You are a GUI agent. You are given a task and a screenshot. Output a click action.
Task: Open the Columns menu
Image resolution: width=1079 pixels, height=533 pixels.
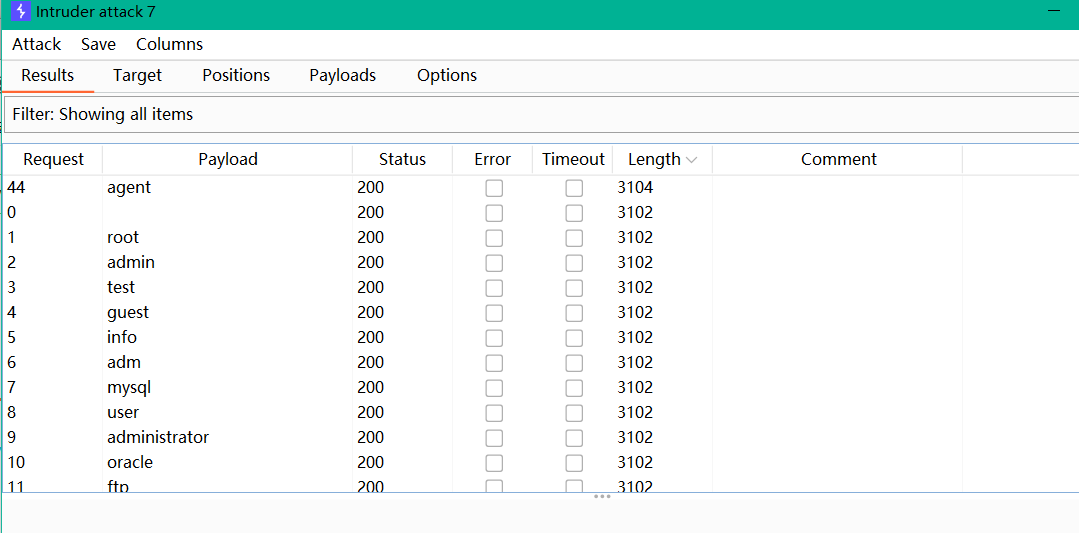pos(169,45)
